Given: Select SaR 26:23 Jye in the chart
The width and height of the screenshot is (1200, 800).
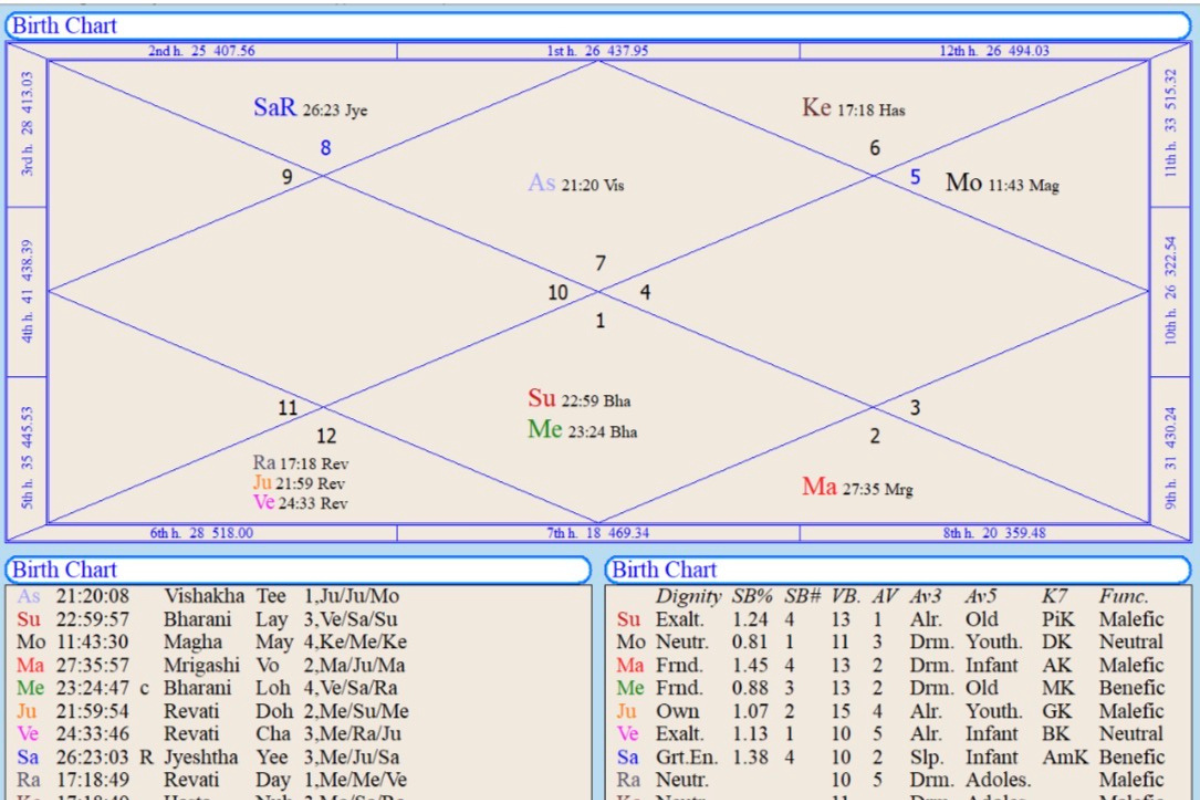Looking at the screenshot, I should pyautogui.click(x=310, y=108).
